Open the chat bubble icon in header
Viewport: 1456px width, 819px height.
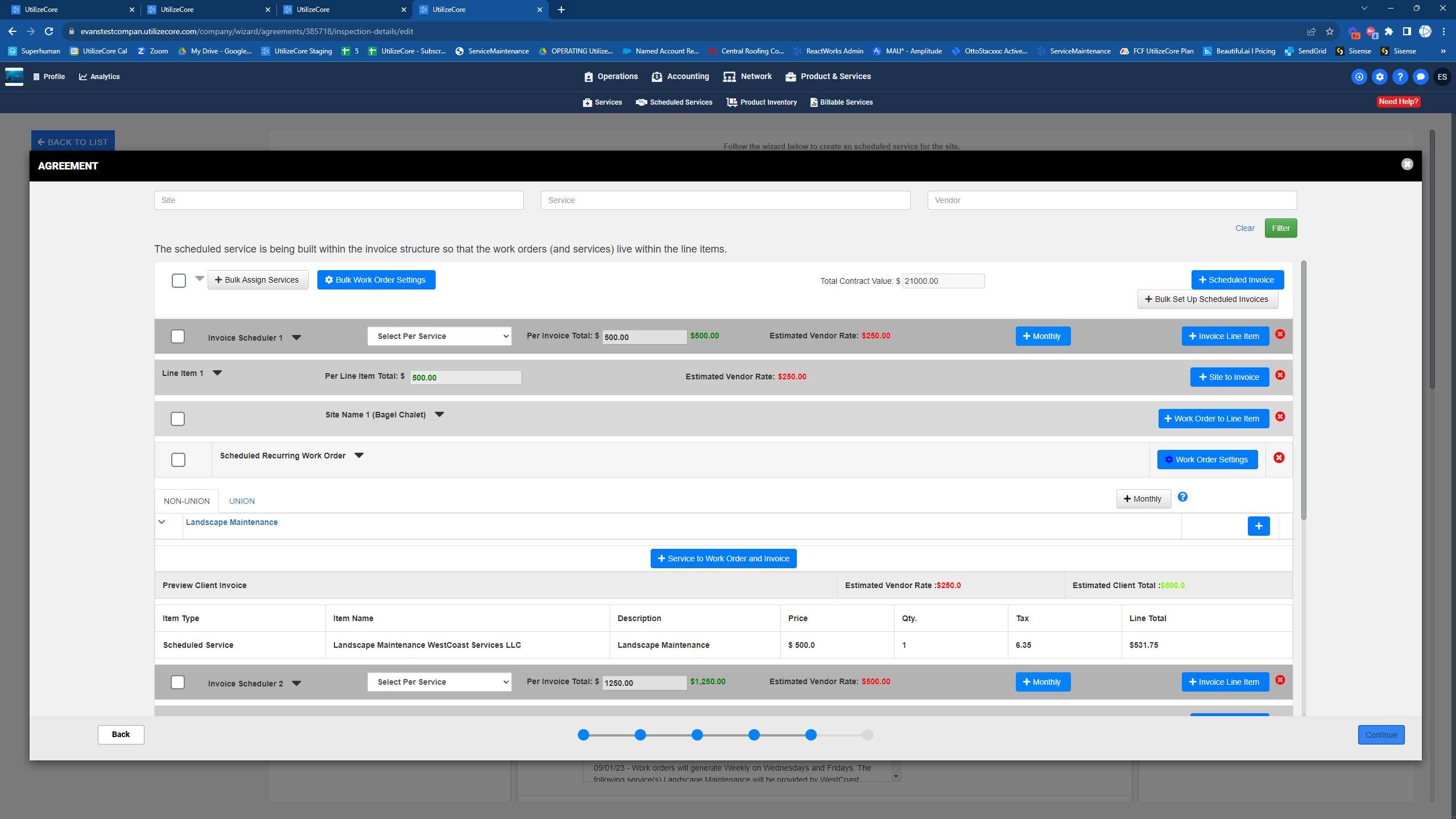click(x=1420, y=77)
